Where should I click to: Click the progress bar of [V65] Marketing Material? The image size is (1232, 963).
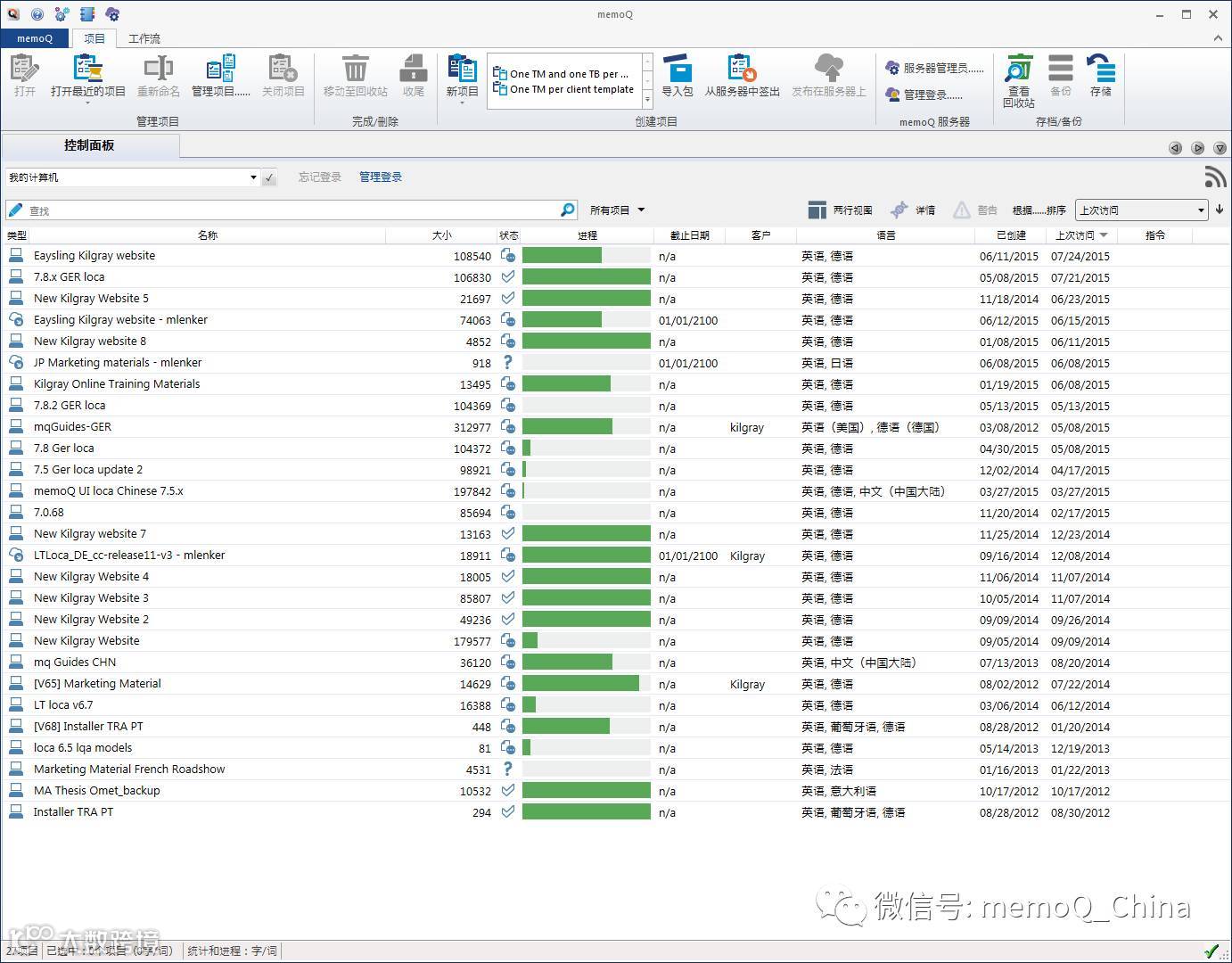(x=587, y=684)
